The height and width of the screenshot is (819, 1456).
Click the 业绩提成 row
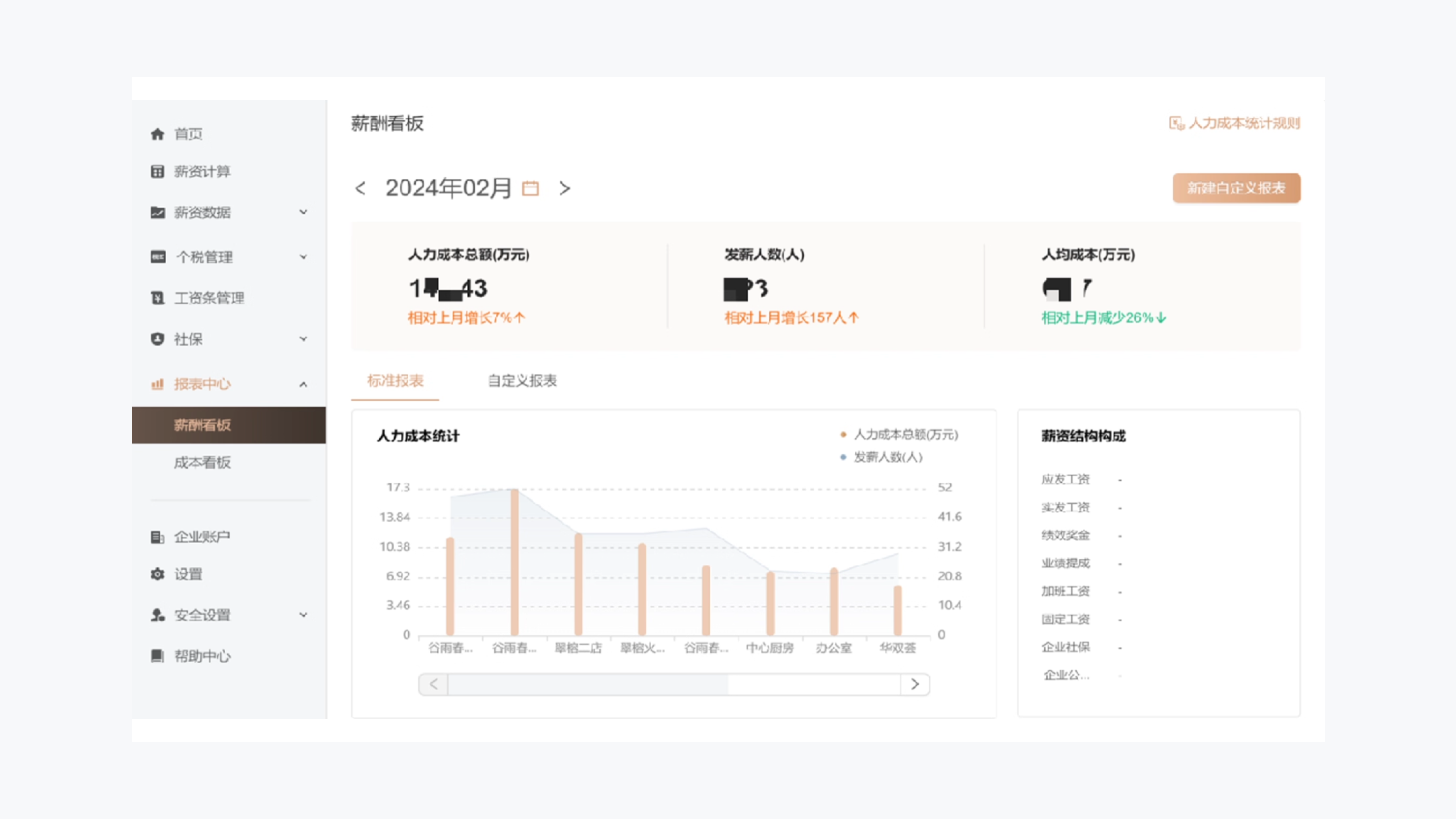1082,563
